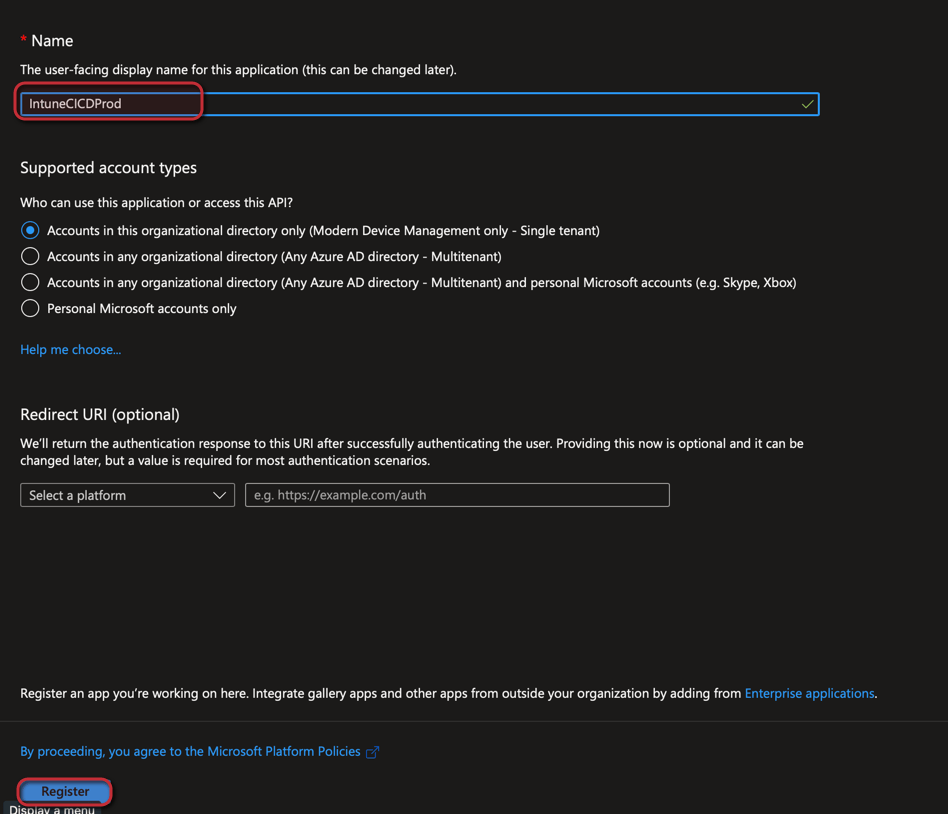The image size is (948, 814).
Task: Click the platform dropdown chevron arrow
Action: [x=219, y=495]
